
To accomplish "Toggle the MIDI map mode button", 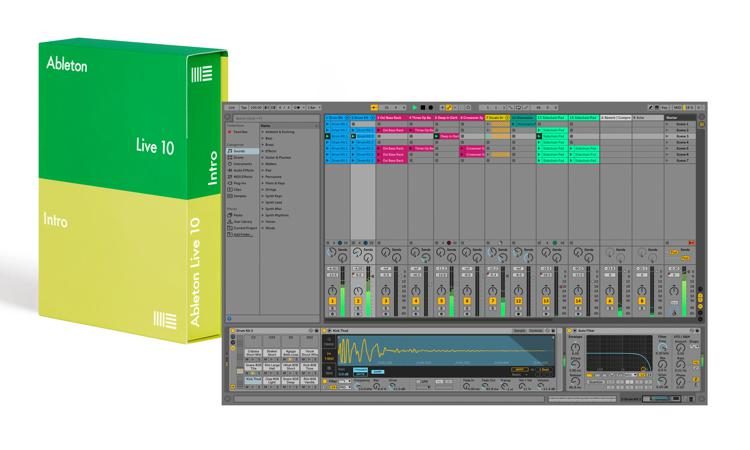I will (x=677, y=108).
